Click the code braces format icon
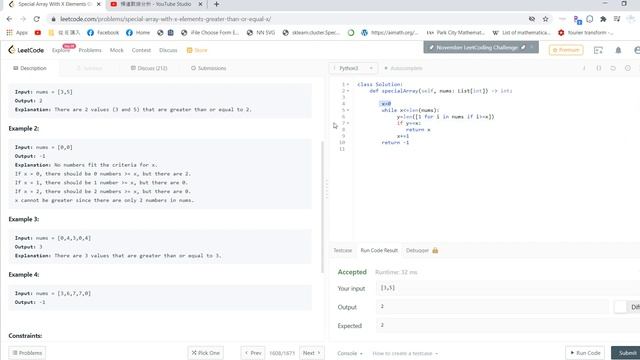Viewport: 640px width, 360px height. point(599,68)
